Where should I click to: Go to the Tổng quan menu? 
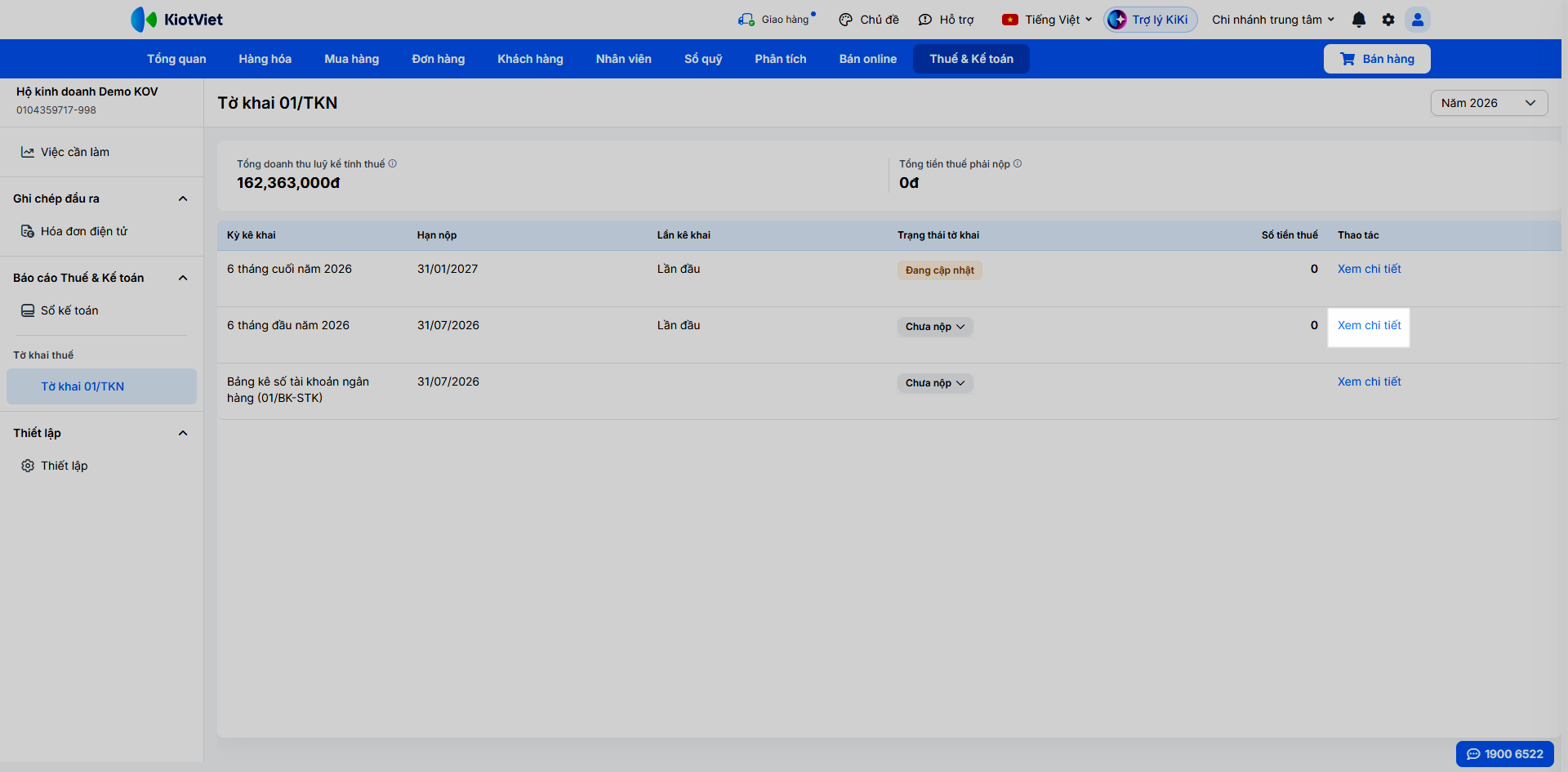tap(176, 59)
